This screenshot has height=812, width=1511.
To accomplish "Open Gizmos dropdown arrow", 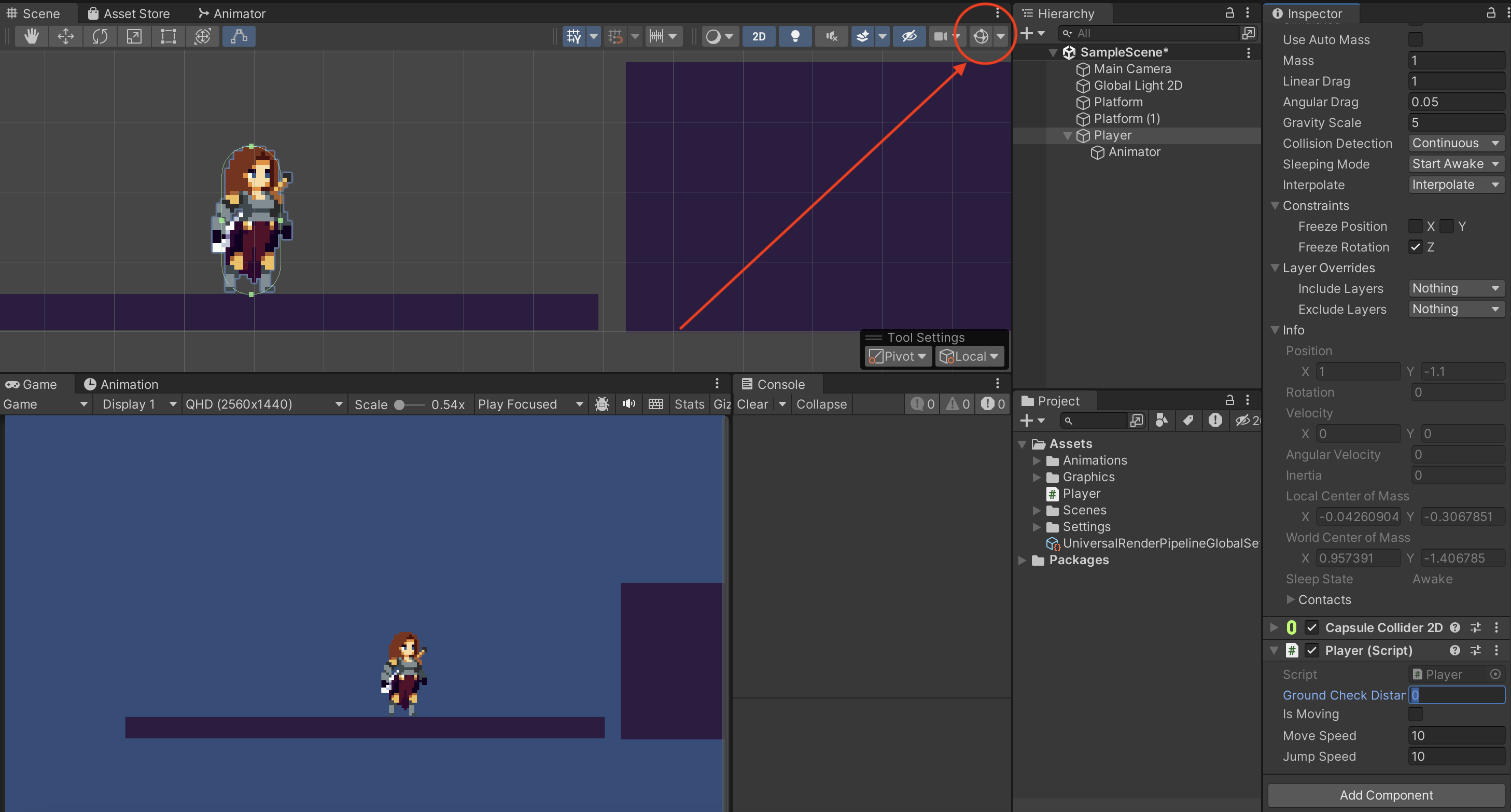I will [1001, 36].
